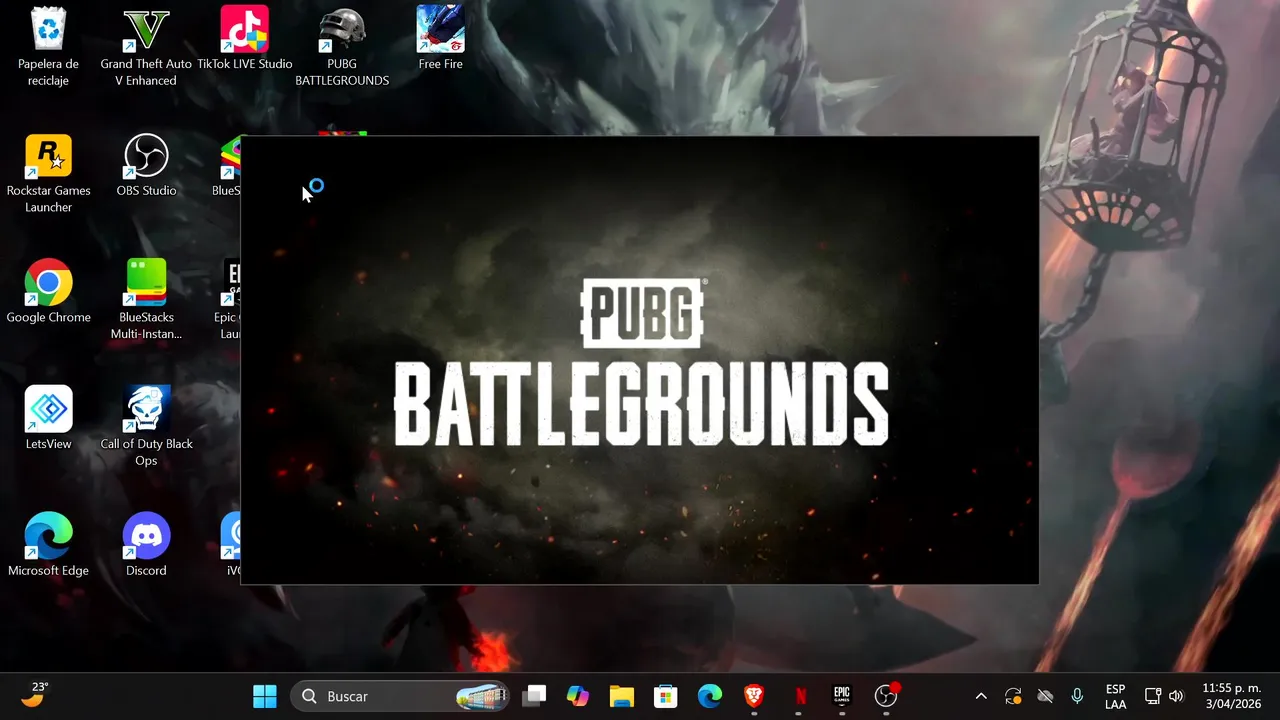This screenshot has width=1280, height=720.
Task: Expand the hidden system tray icons chevron
Action: pyautogui.click(x=981, y=696)
